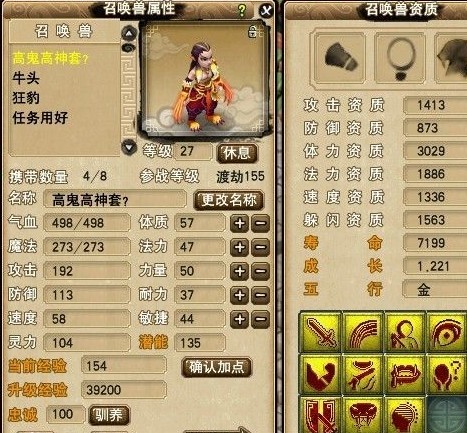This screenshot has height=433, width=467.
Task: Click the 休息 button
Action: coord(237,153)
